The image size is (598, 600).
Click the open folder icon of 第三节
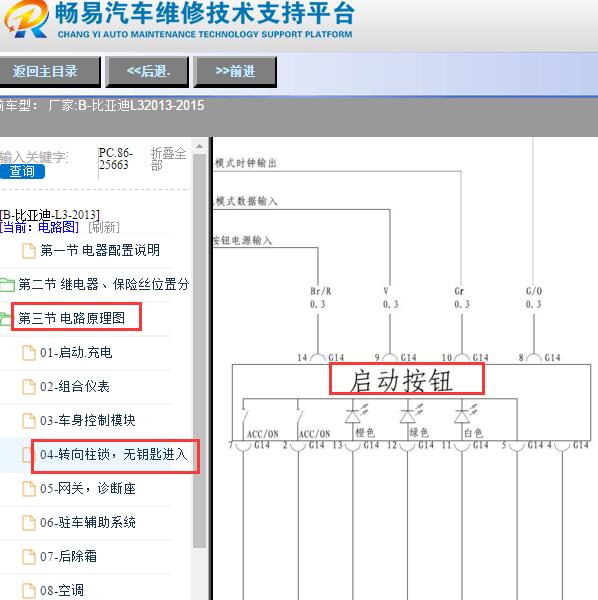(5, 318)
